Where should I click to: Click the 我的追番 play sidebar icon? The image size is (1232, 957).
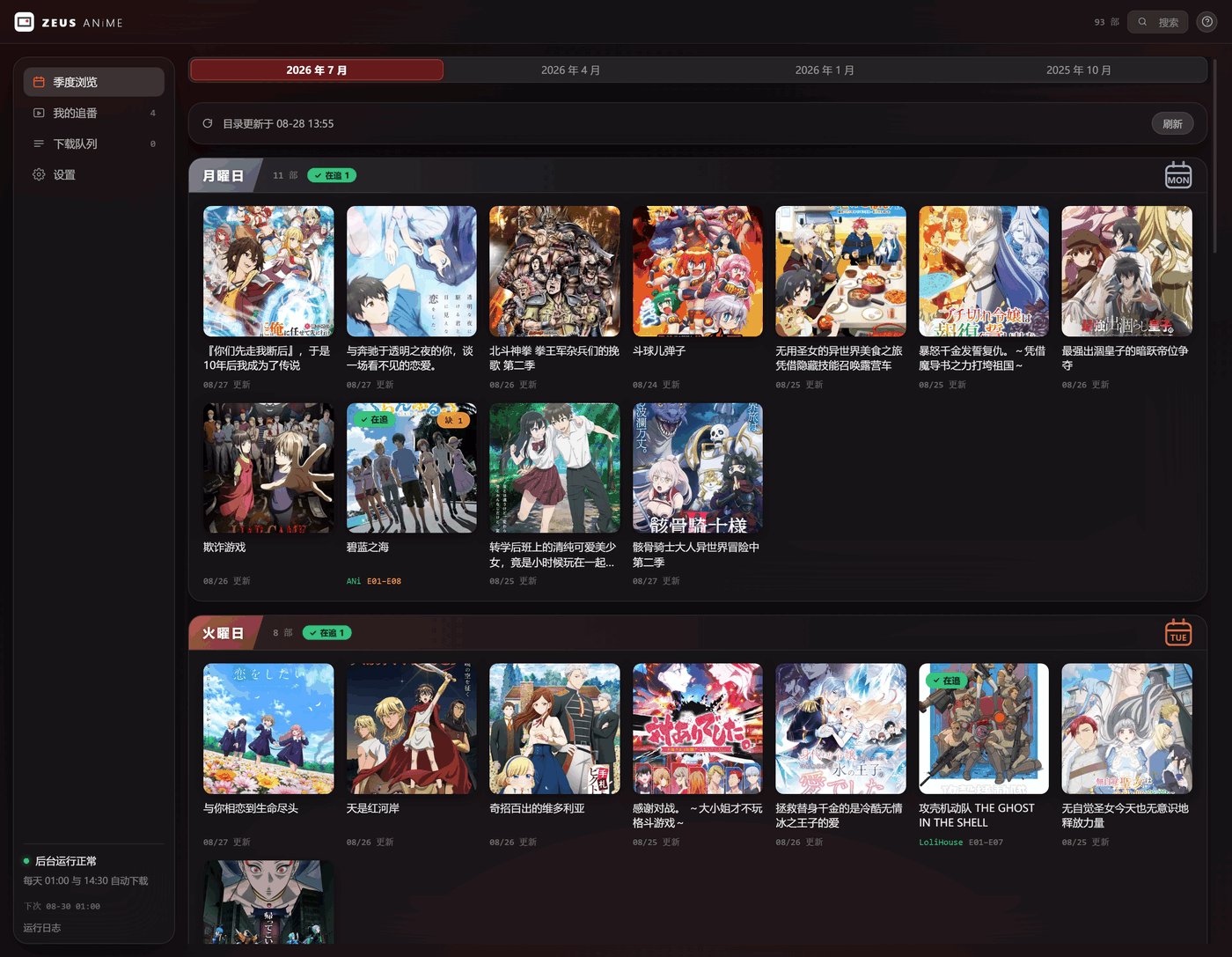[39, 113]
